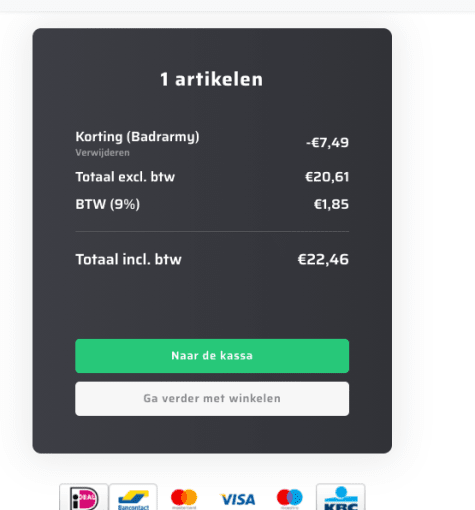Click the €20,61 subtotal amount
The image size is (475, 510).
click(x=327, y=177)
